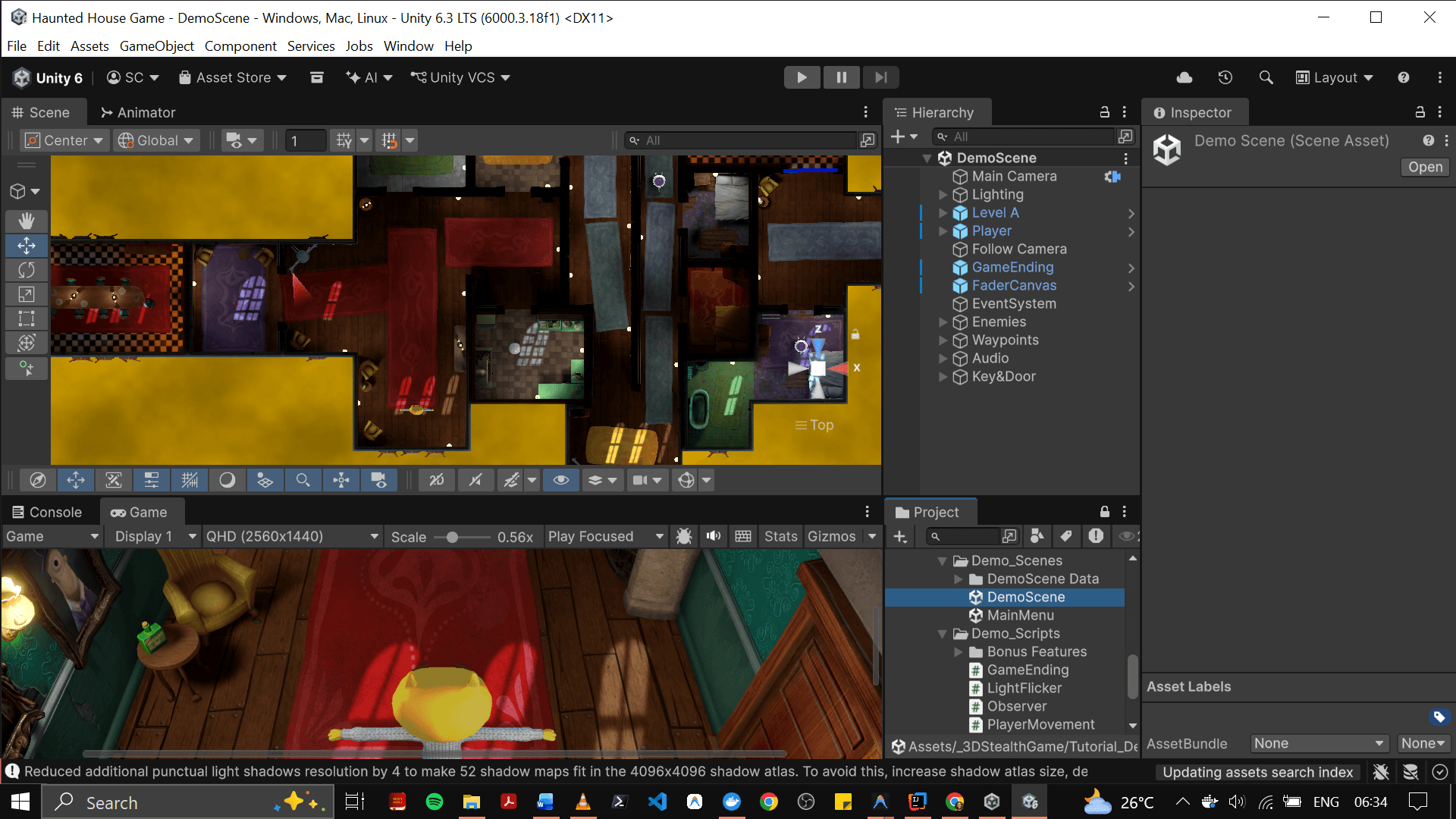Open the Play Focused dropdown
Screen dimensions: 1456x819
pyautogui.click(x=606, y=536)
